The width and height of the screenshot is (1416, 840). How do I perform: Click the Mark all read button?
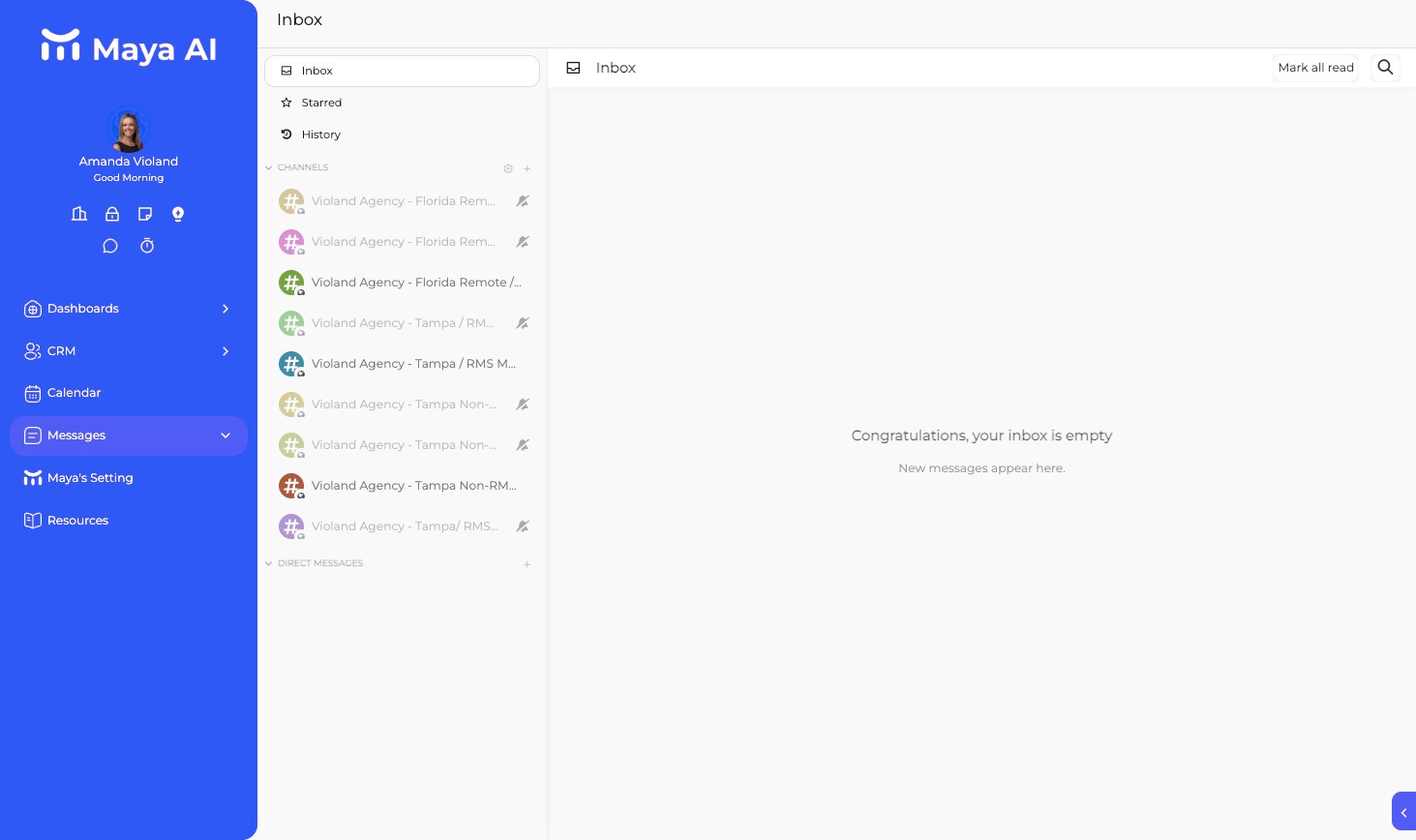1315,68
